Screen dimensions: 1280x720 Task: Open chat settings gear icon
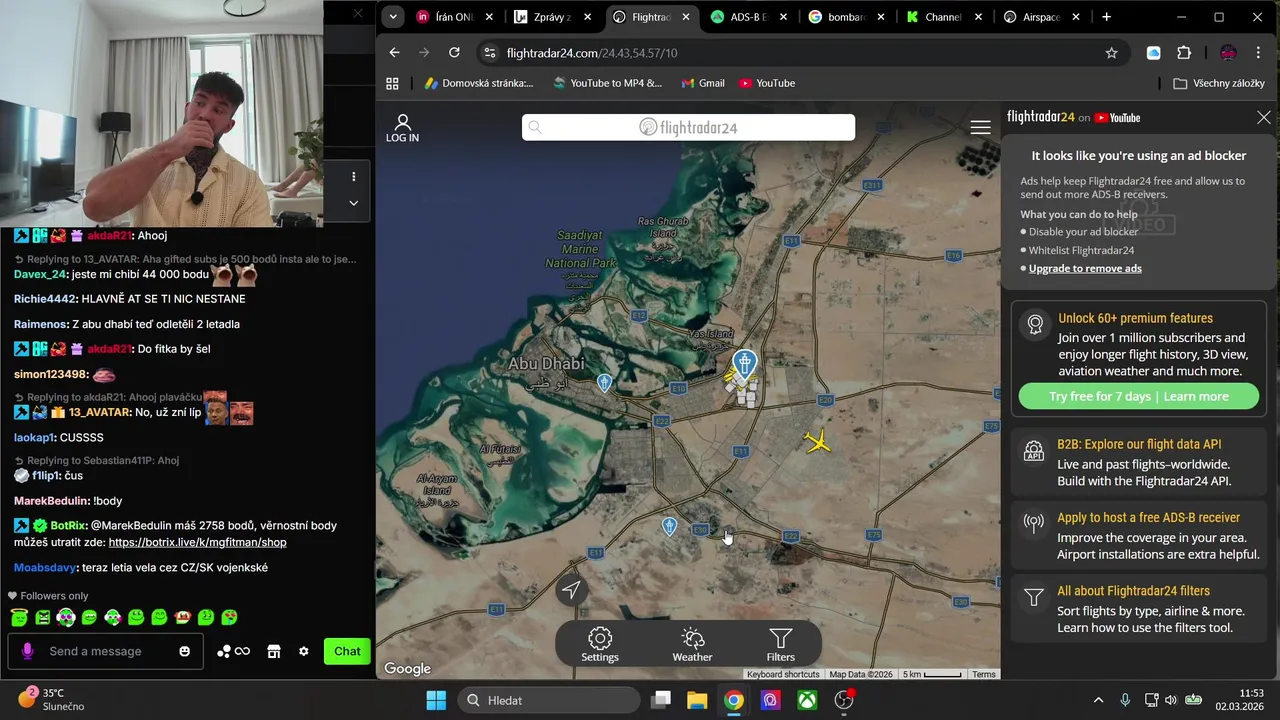click(x=303, y=651)
